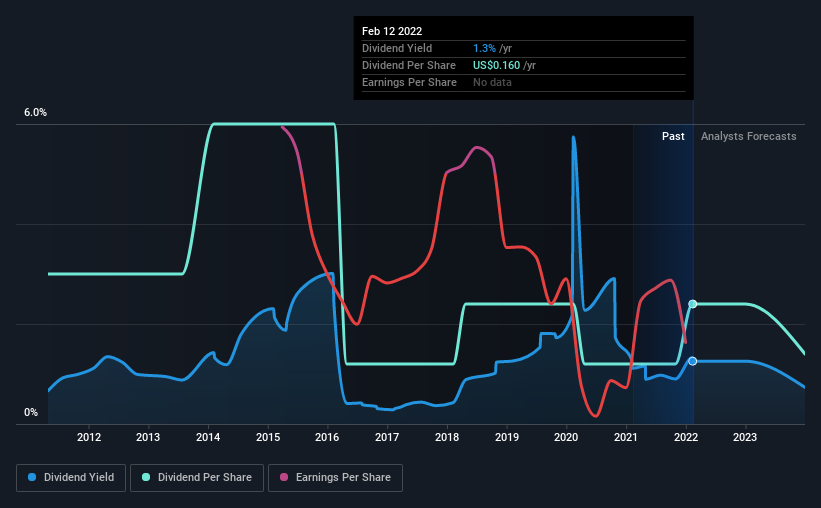Screen dimensions: 821x508
Task: Click the 2014 x-axis label
Action: [208, 437]
